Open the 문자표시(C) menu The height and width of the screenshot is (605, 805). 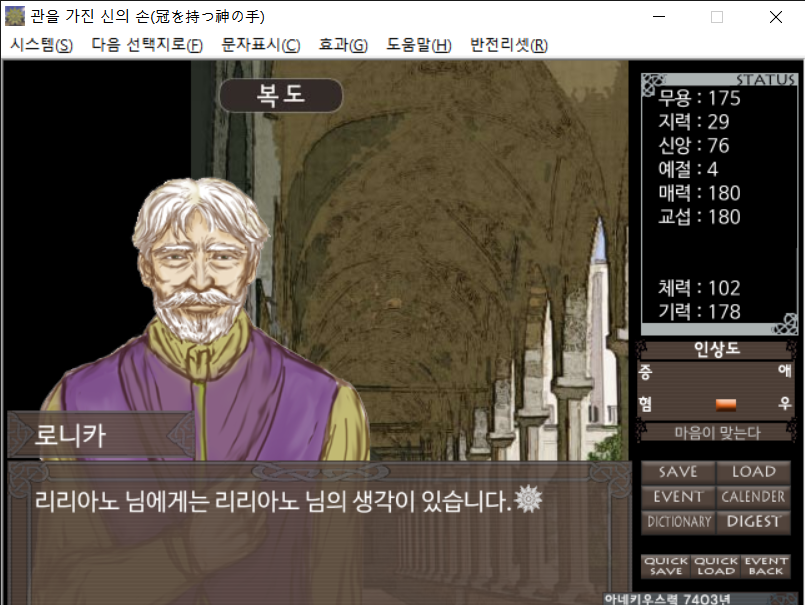pyautogui.click(x=260, y=45)
